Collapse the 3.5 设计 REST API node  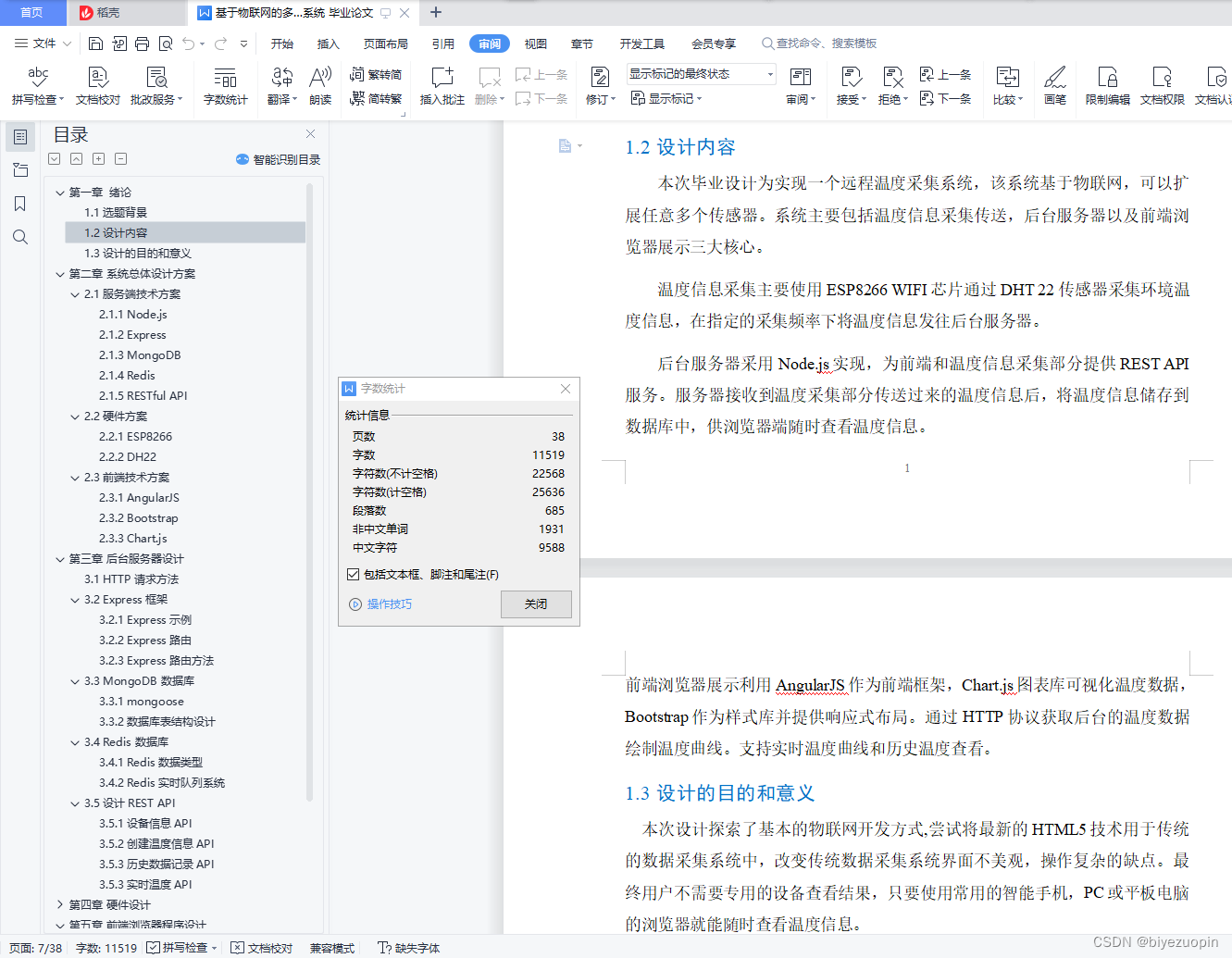[x=75, y=803]
